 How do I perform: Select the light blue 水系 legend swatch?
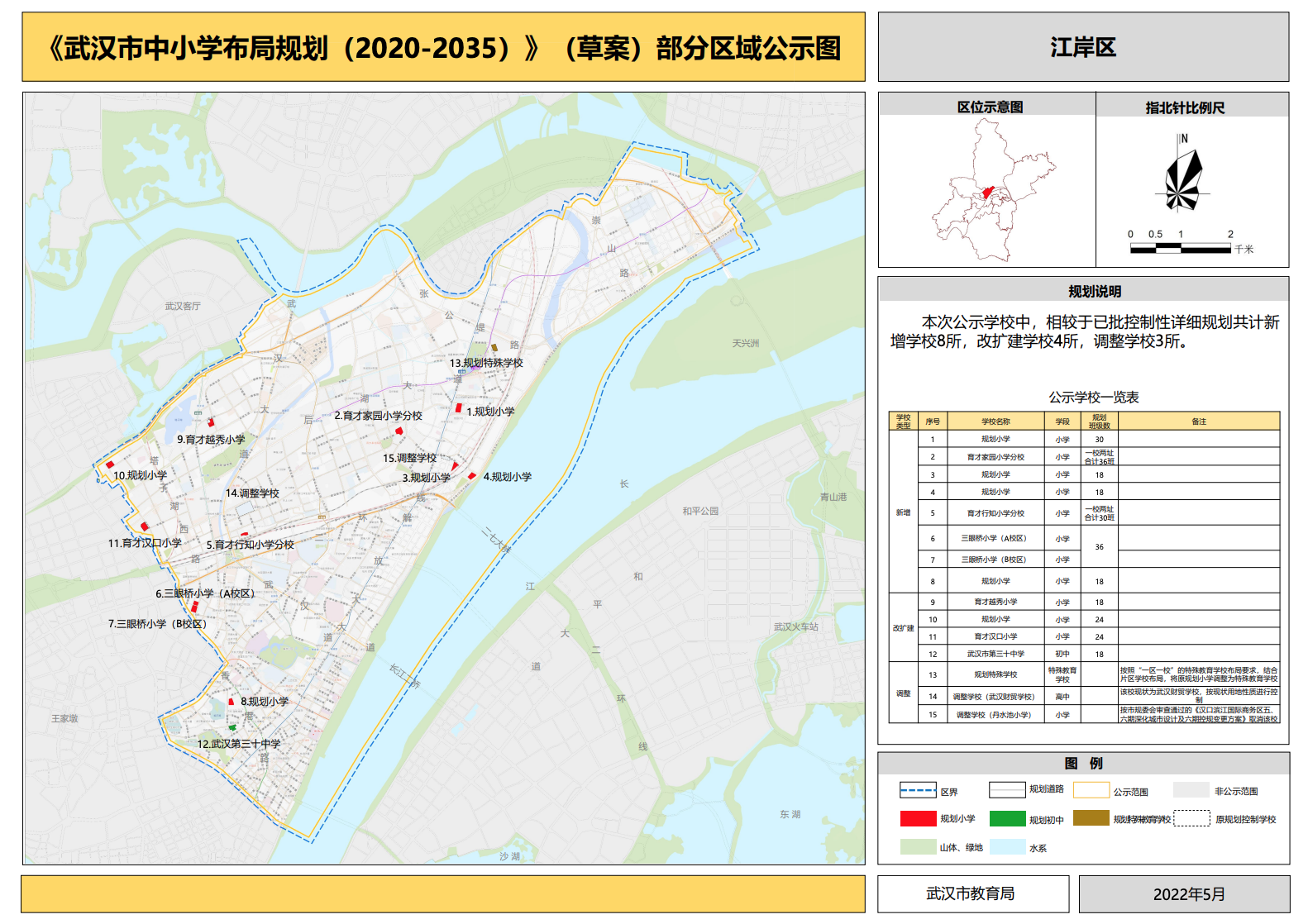[x=1007, y=847]
